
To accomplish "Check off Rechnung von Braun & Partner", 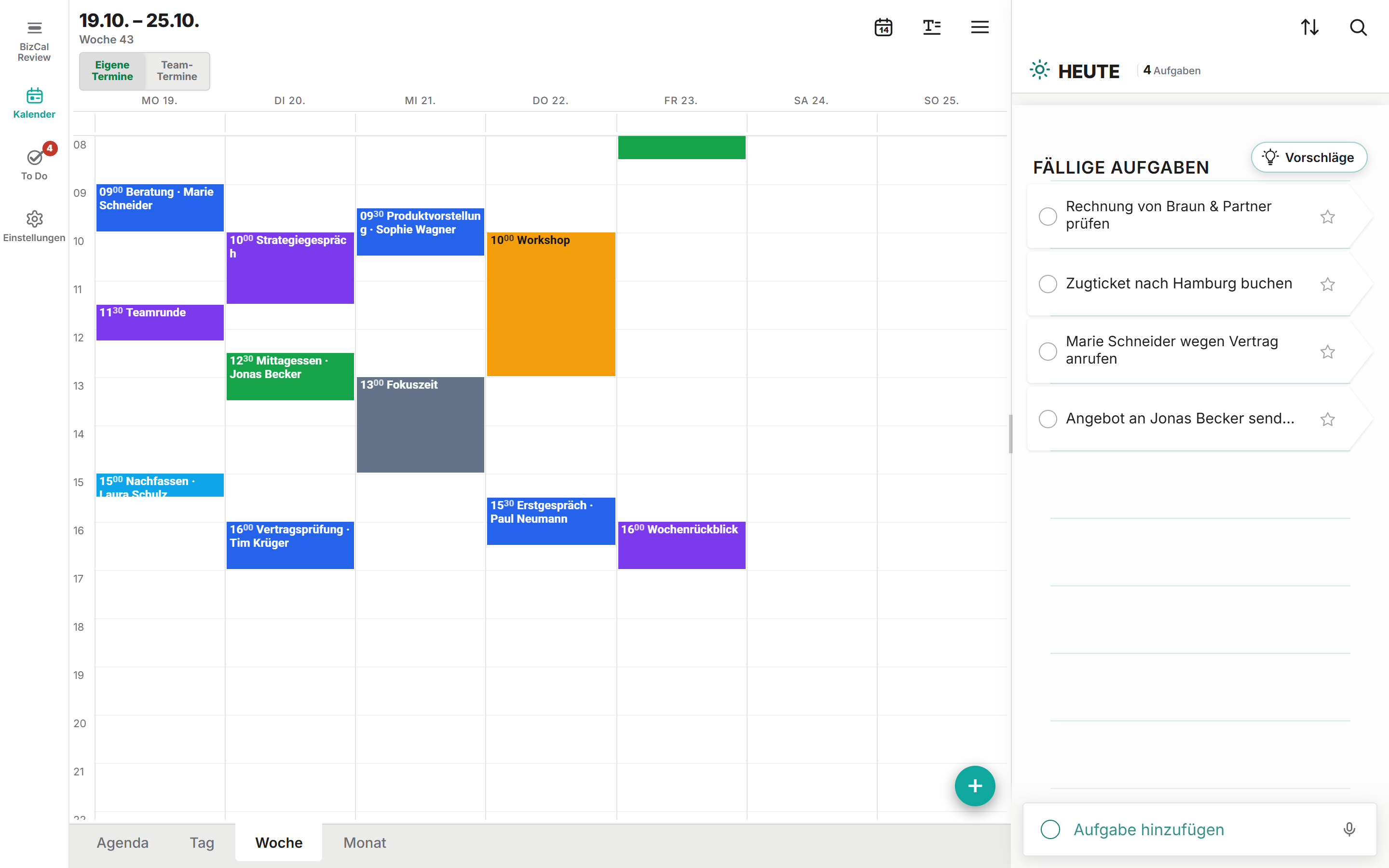I will point(1048,217).
